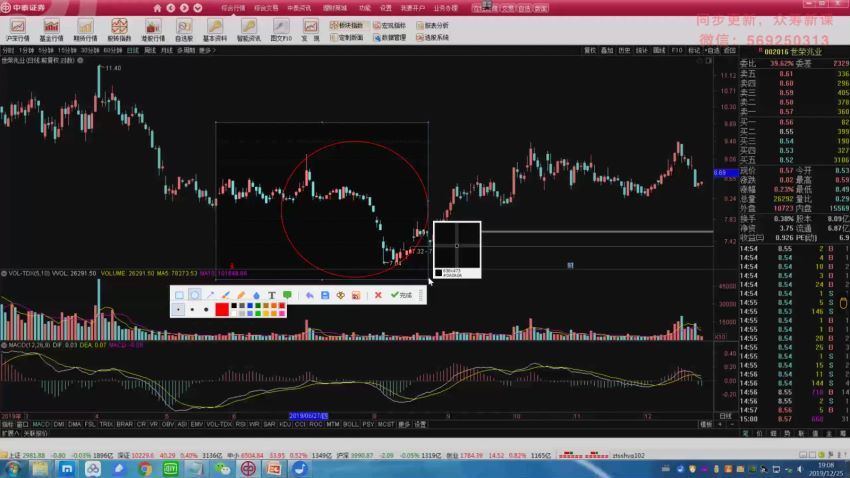This screenshot has width=850, height=478.
Task: Pick the dark green color swatch
Action: pos(258,306)
